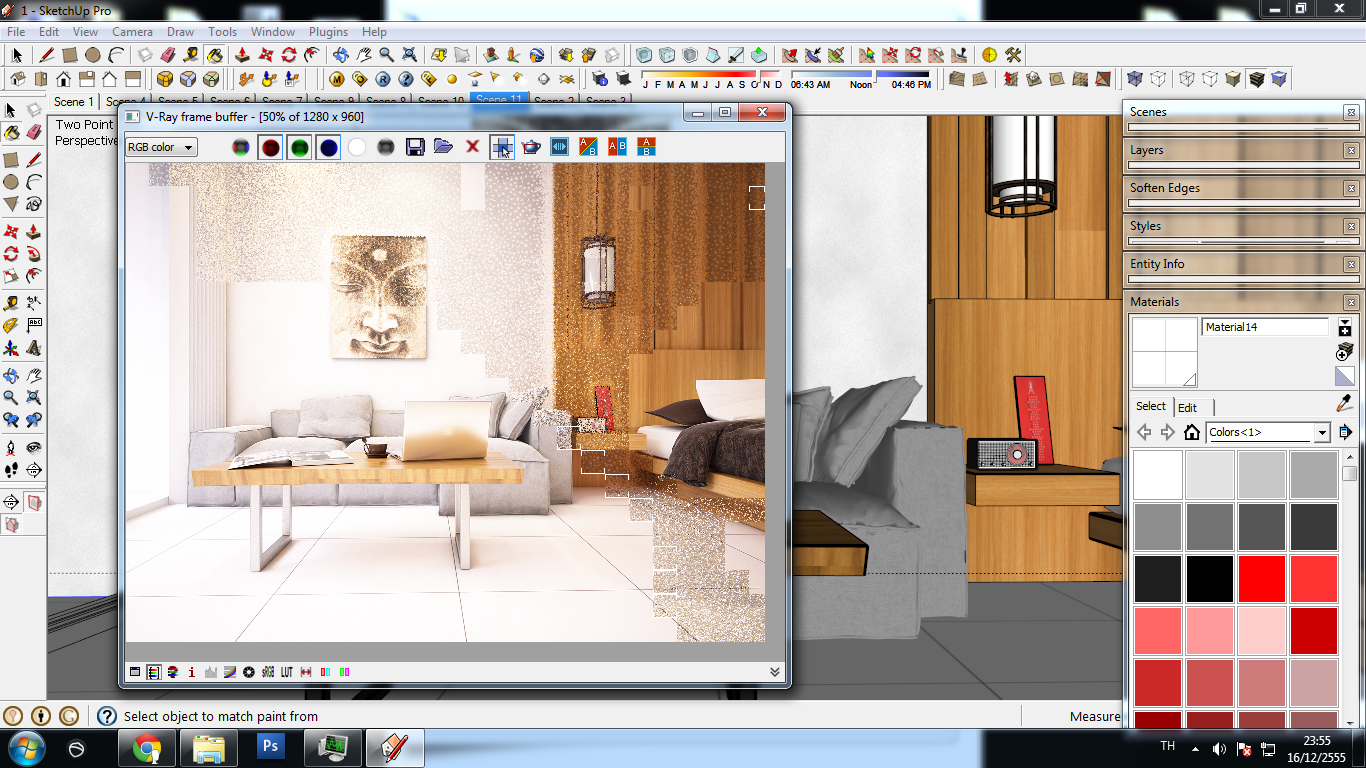Open V-Ray options M icon

pyautogui.click(x=337, y=78)
